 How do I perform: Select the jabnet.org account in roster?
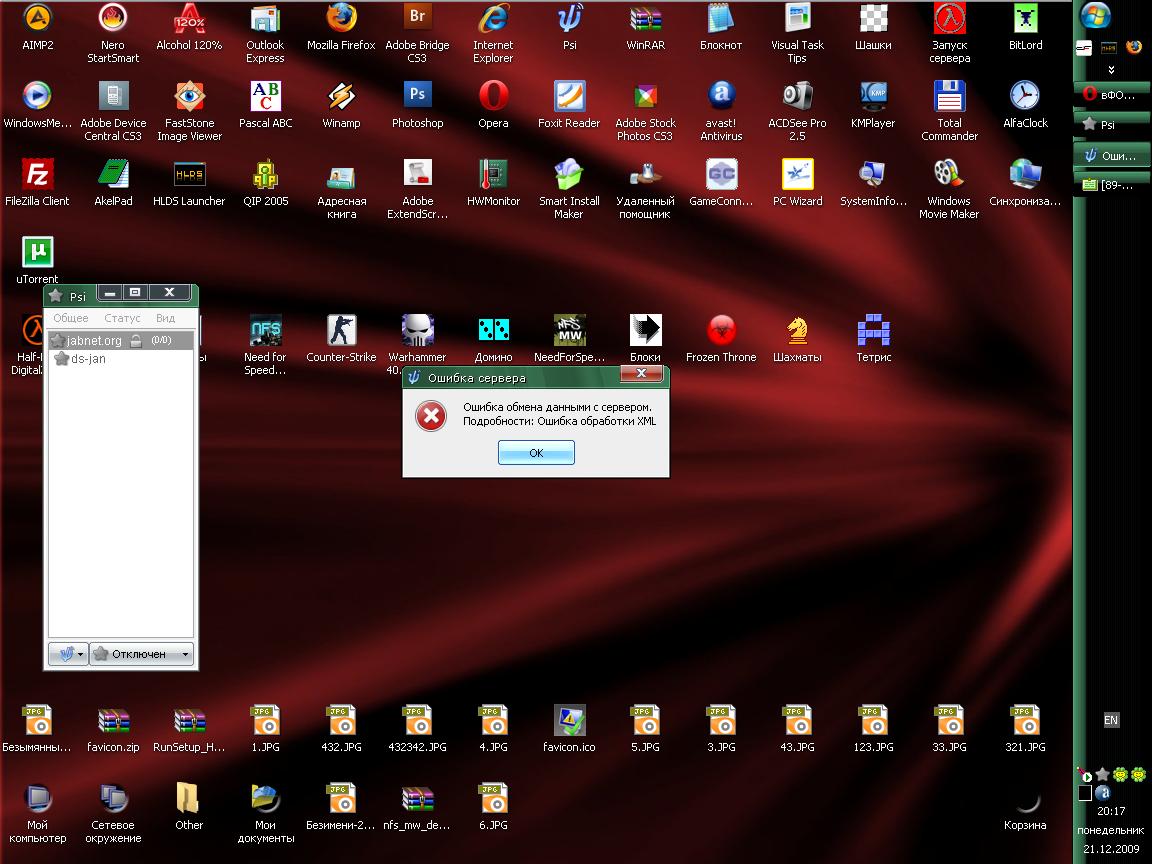pos(94,341)
